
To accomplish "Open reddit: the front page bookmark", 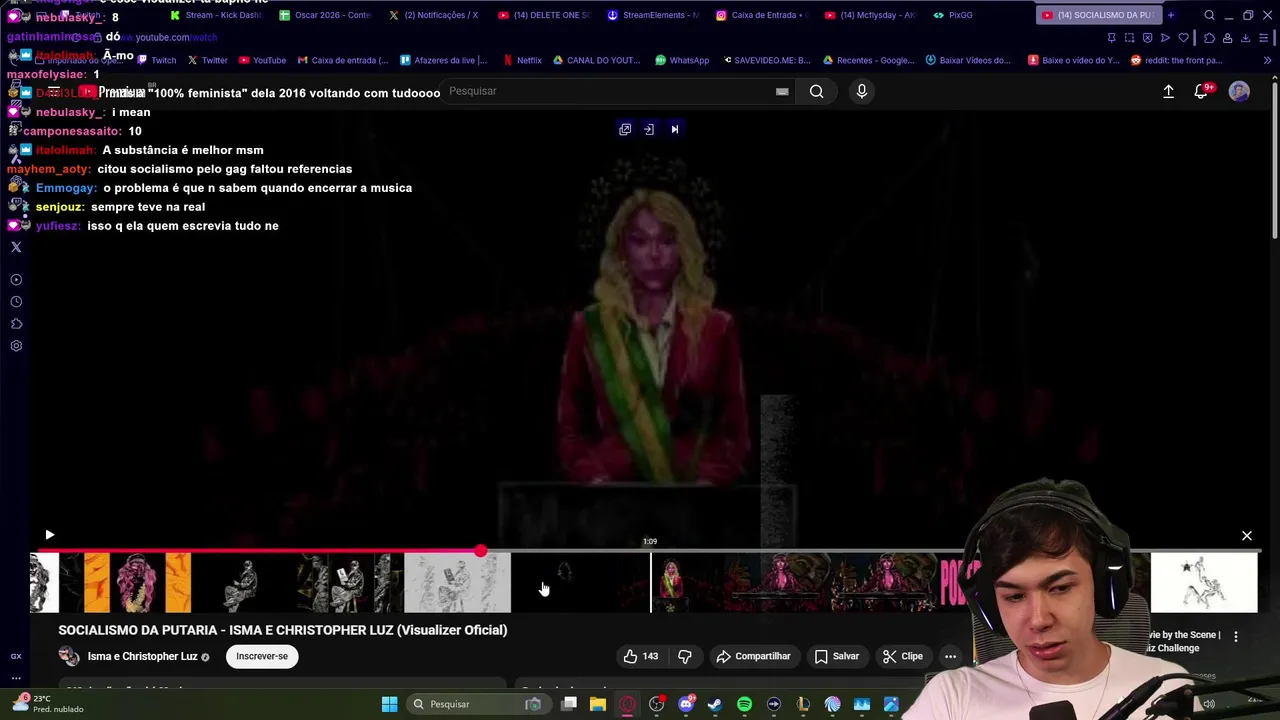I will coord(1176,60).
